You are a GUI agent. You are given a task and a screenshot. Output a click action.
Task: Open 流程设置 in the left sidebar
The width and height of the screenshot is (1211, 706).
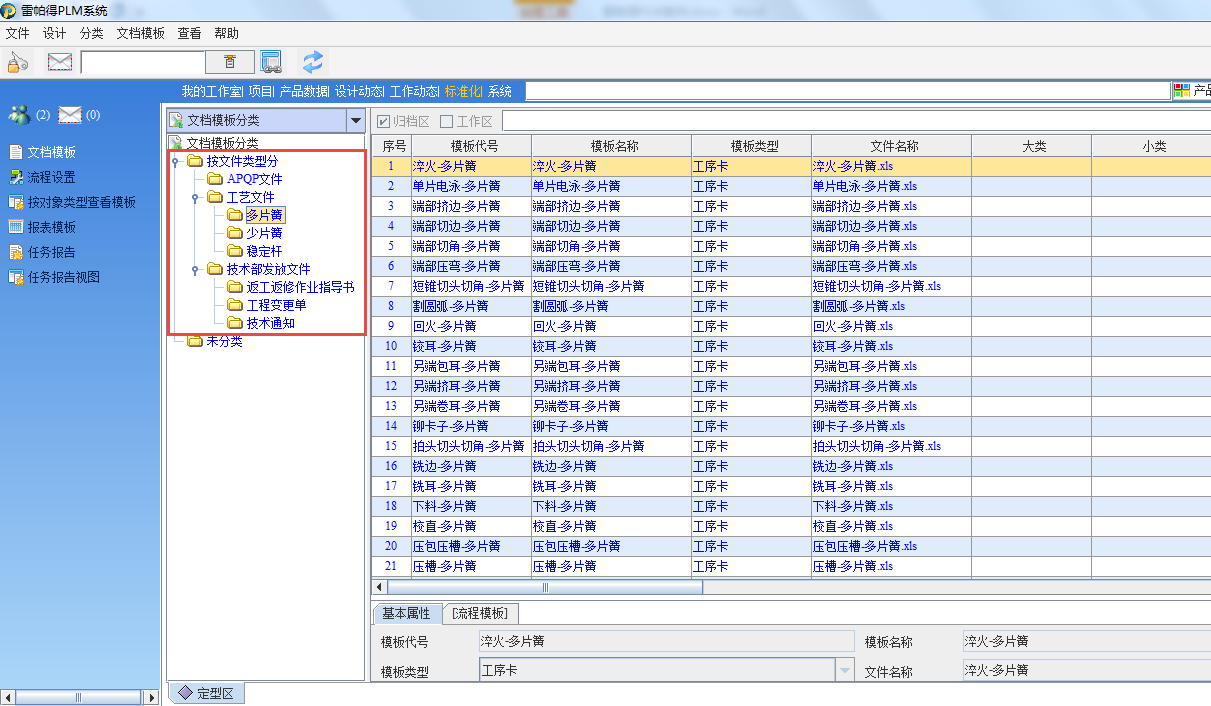coord(50,178)
